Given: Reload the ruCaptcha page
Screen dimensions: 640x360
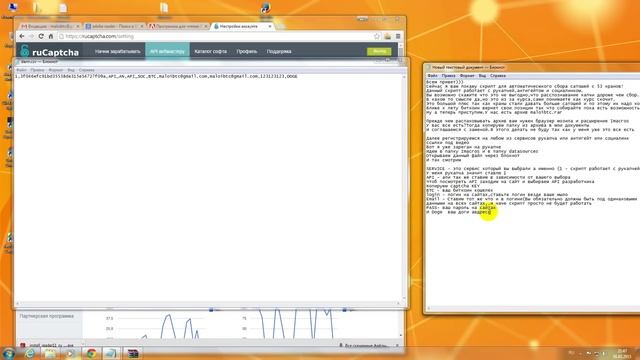Looking at the screenshot, I should point(41,36).
